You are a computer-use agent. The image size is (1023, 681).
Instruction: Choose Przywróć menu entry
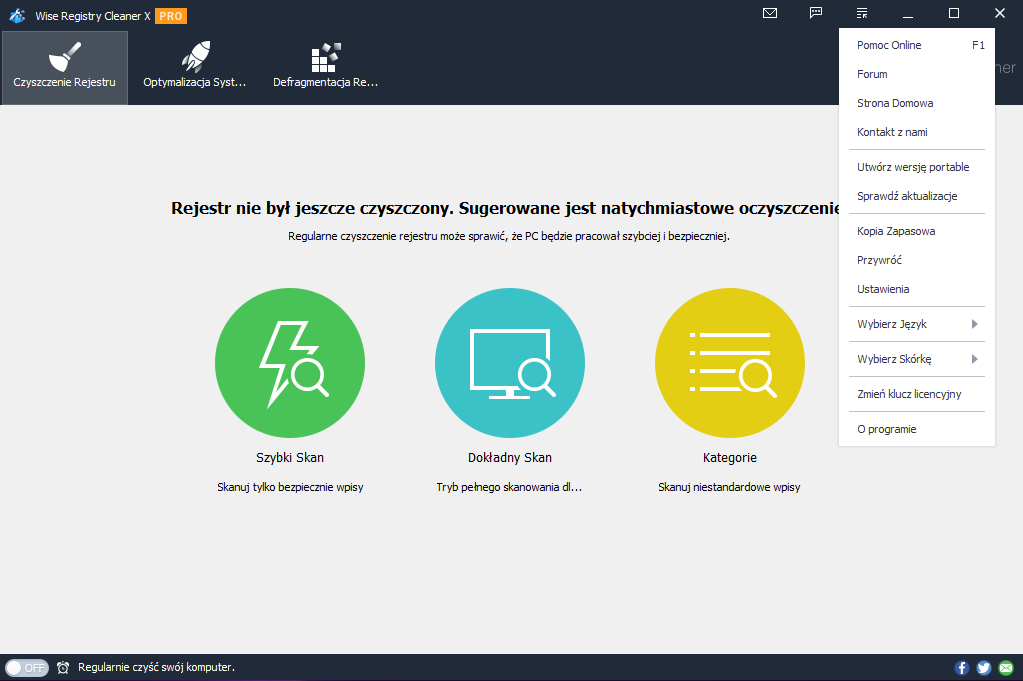[x=917, y=260]
